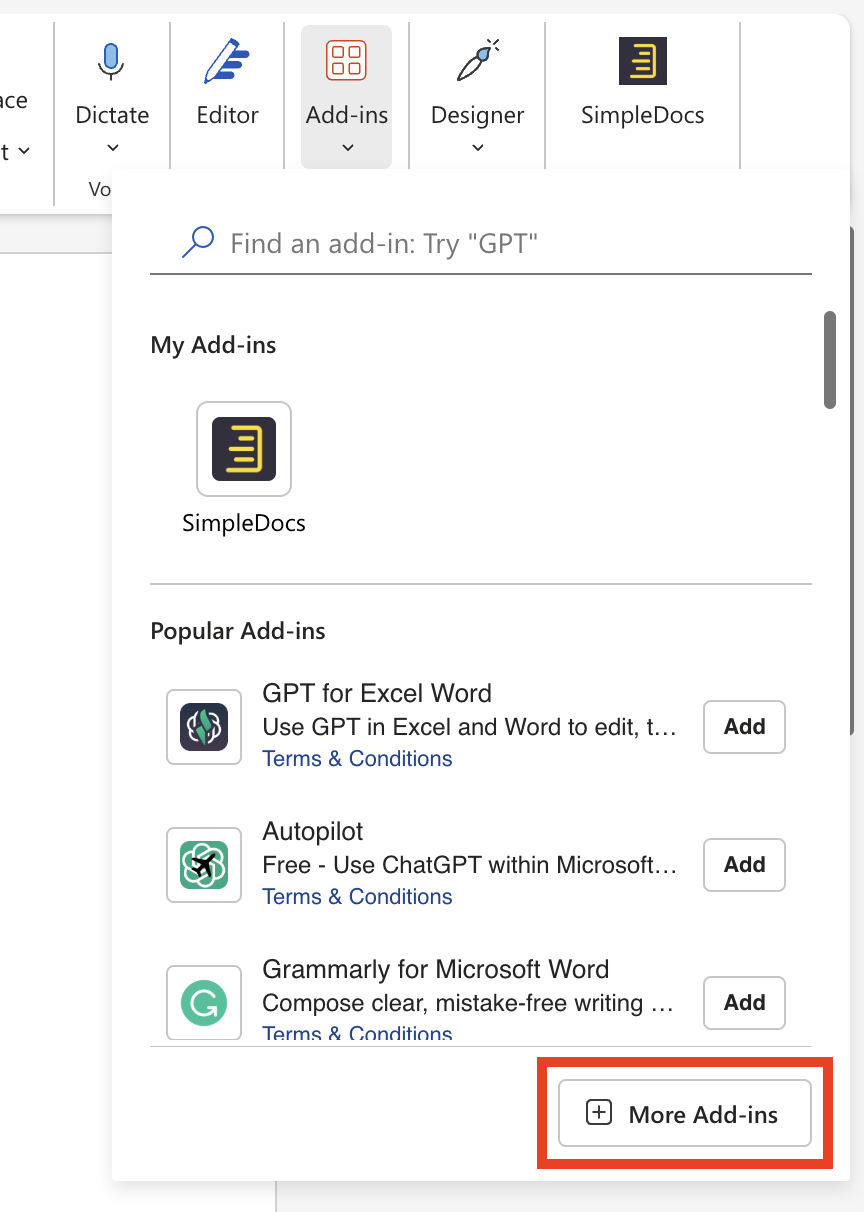The height and width of the screenshot is (1212, 864).
Task: Click Autopilot's Free ChatGPT description text
Action: [470, 865]
